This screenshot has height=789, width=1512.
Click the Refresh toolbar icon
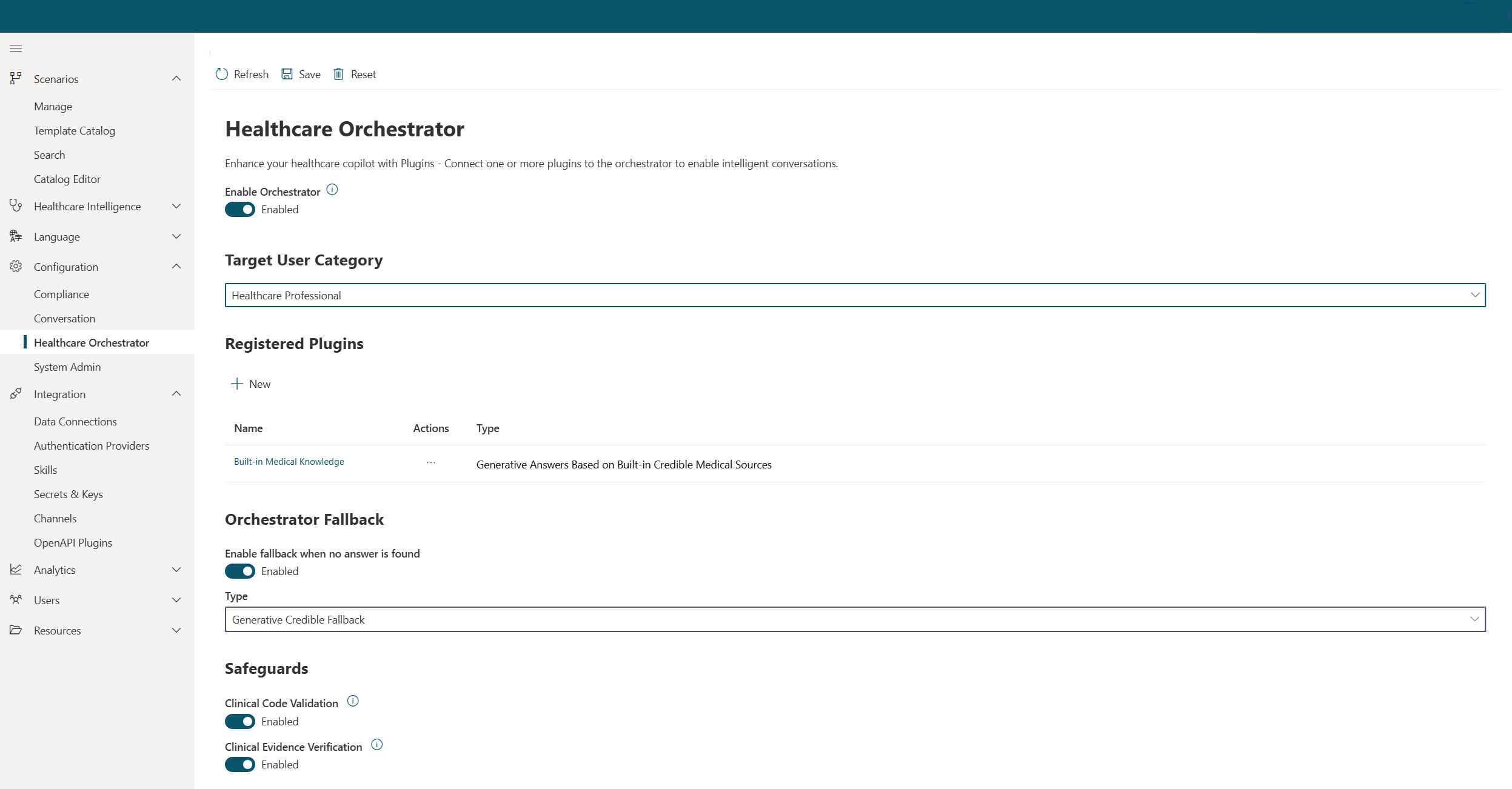(x=221, y=74)
